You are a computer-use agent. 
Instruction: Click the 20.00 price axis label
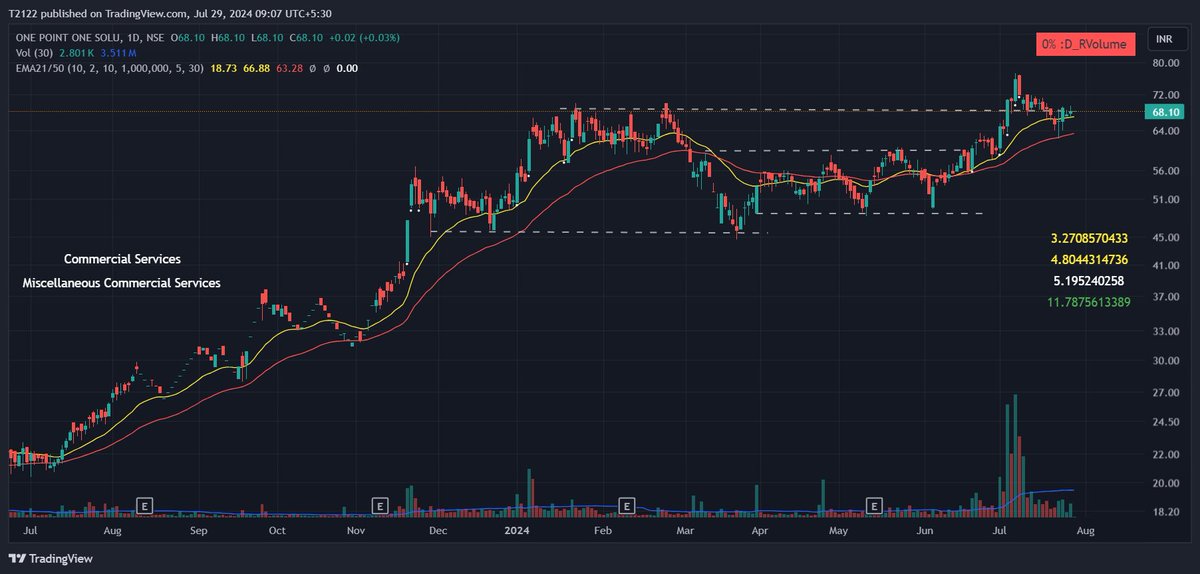[x=1166, y=484]
